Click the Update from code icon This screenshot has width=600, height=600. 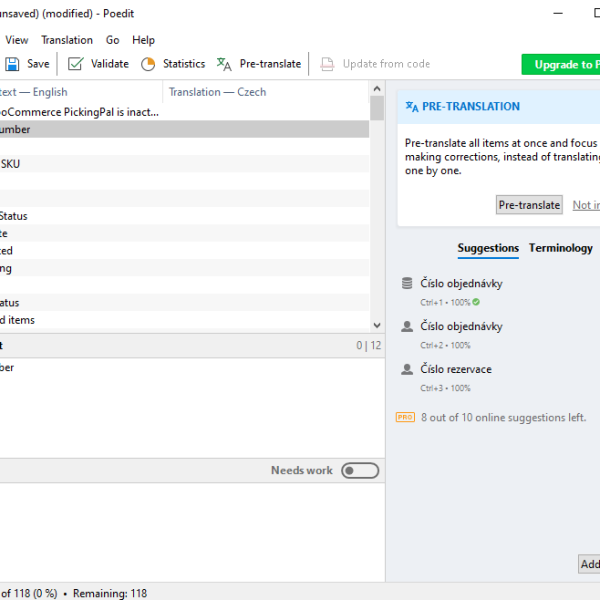(x=327, y=64)
